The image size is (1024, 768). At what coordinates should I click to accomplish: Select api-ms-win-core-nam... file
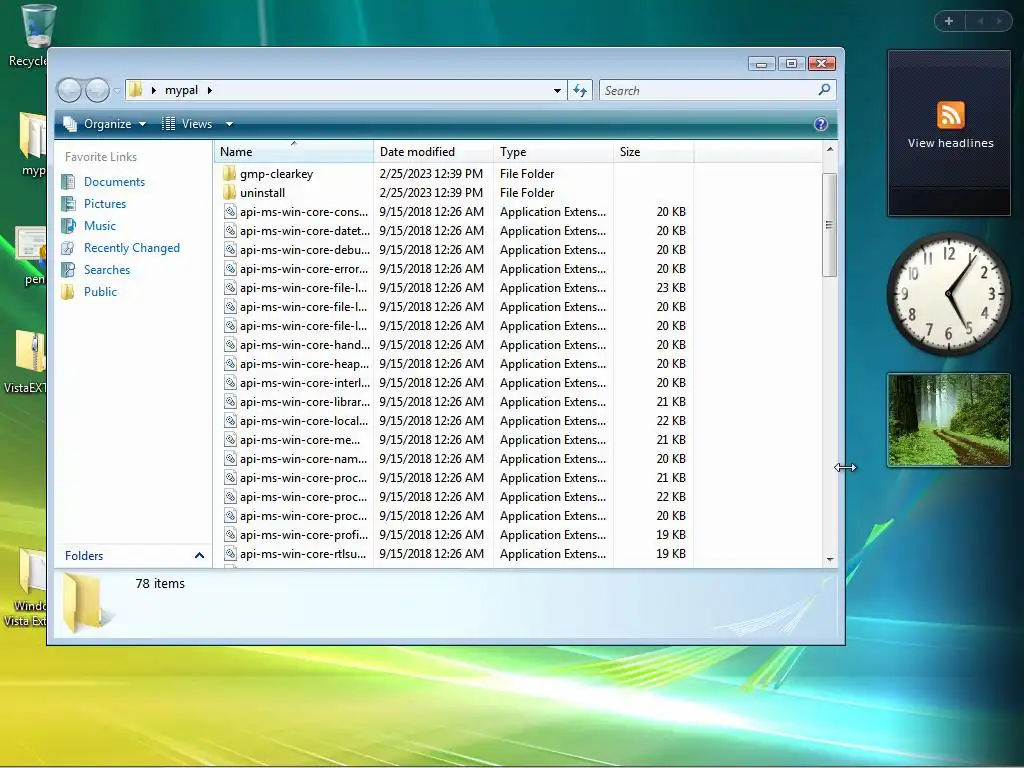coord(304,458)
